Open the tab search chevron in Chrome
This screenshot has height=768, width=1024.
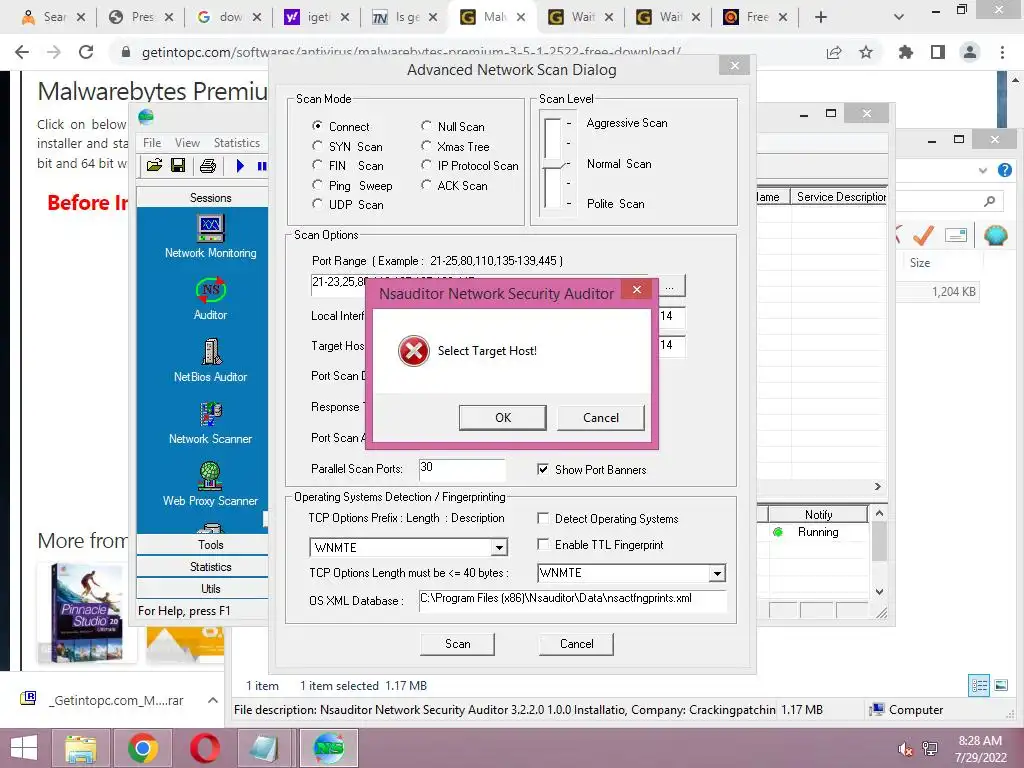899,17
